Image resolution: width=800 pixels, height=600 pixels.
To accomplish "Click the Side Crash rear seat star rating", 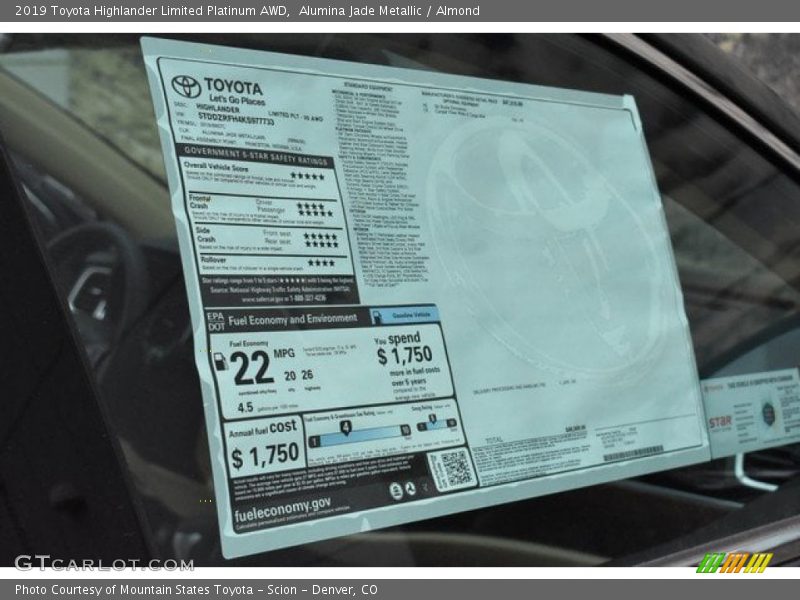I will tap(321, 244).
